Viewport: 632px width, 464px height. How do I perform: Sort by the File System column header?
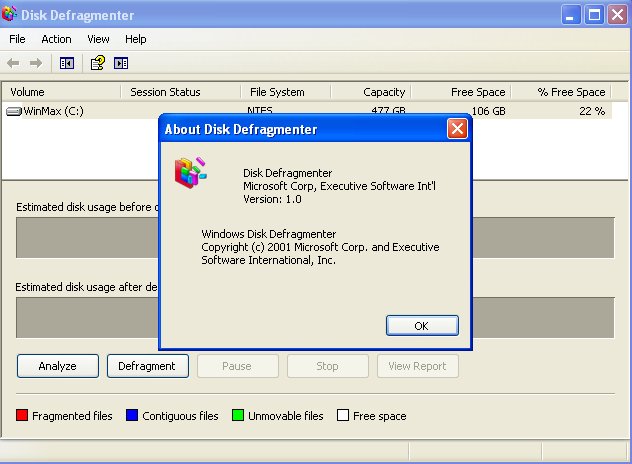(285, 92)
